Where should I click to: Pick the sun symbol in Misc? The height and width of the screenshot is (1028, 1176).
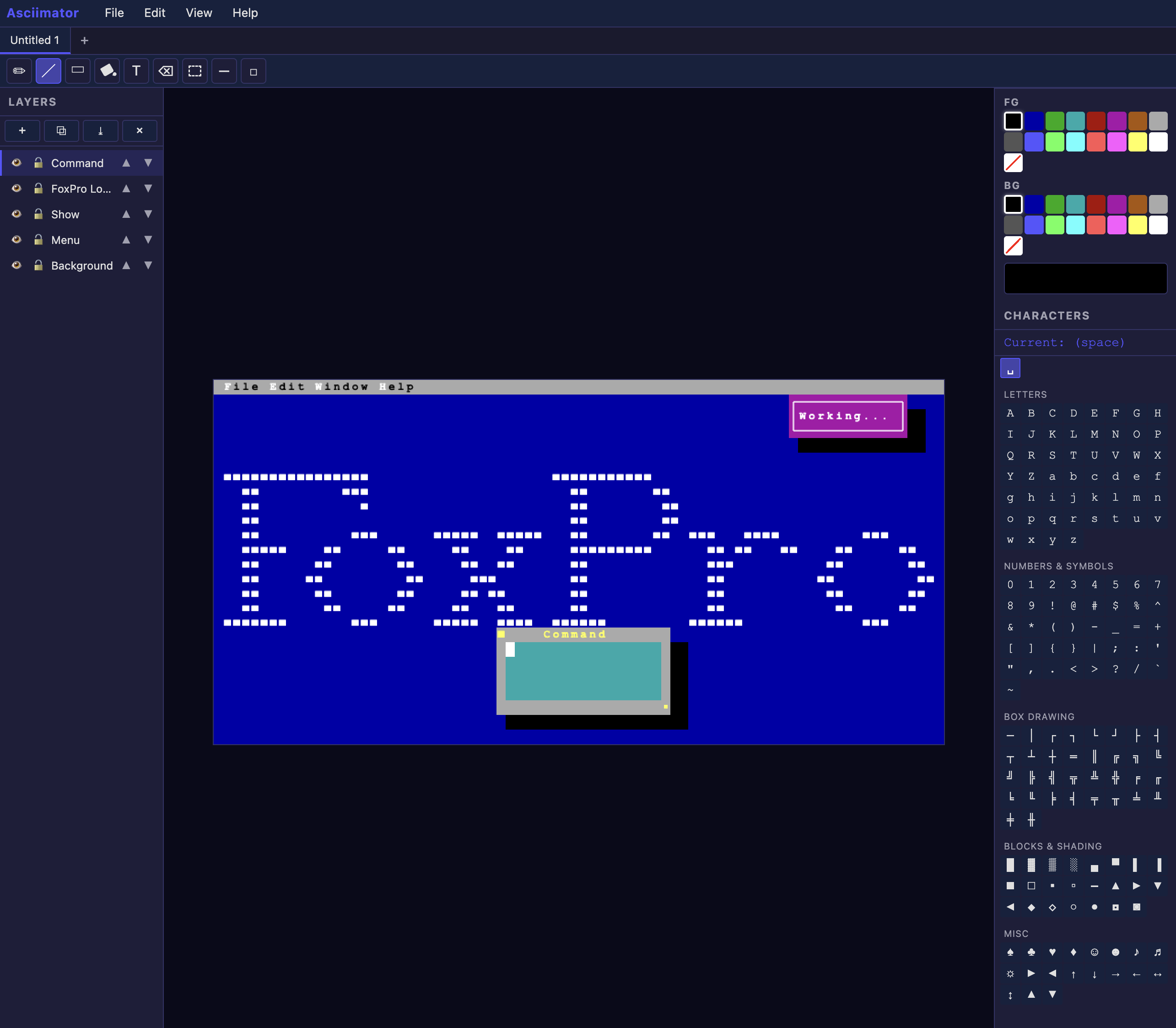[x=1010, y=974]
